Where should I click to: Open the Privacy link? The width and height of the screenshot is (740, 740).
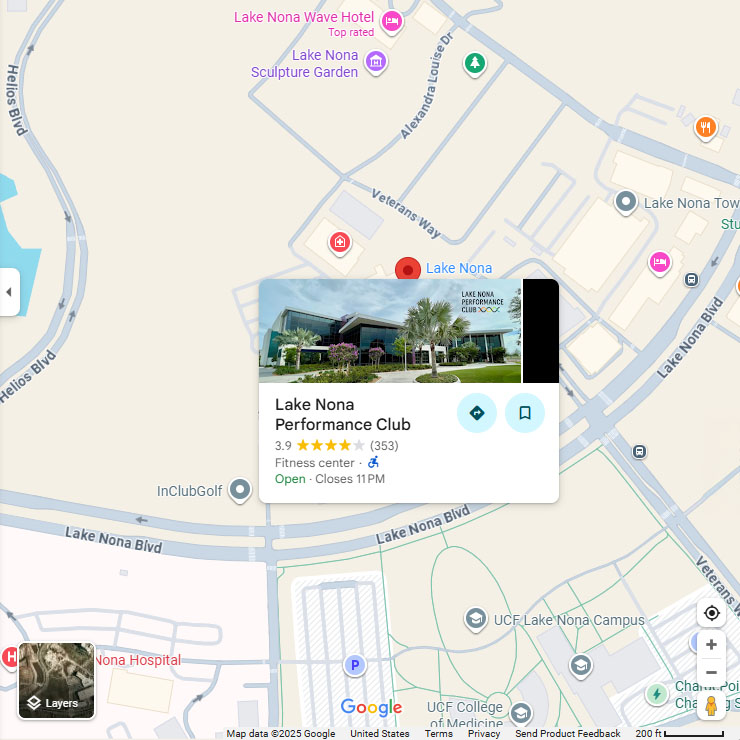pos(484,733)
